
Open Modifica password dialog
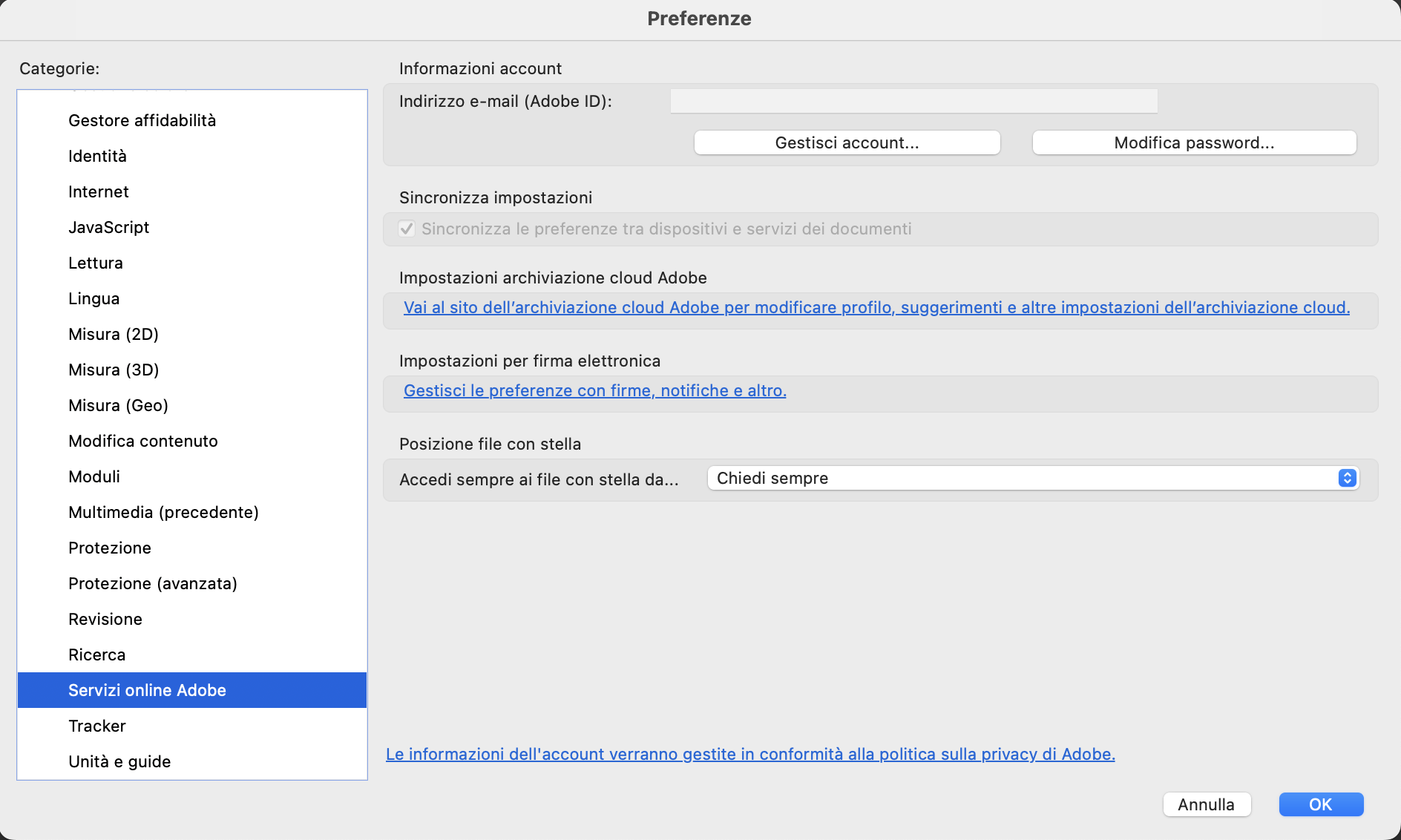pyautogui.click(x=1195, y=142)
